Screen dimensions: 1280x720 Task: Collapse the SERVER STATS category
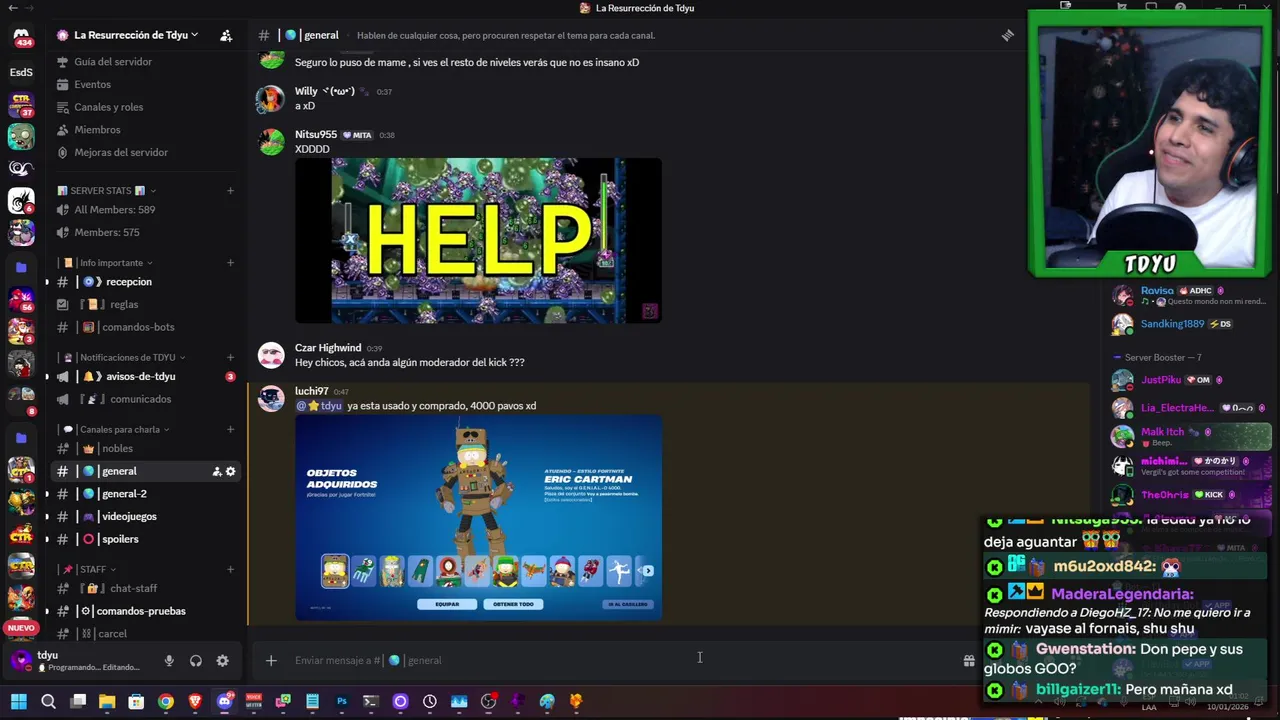tap(107, 190)
